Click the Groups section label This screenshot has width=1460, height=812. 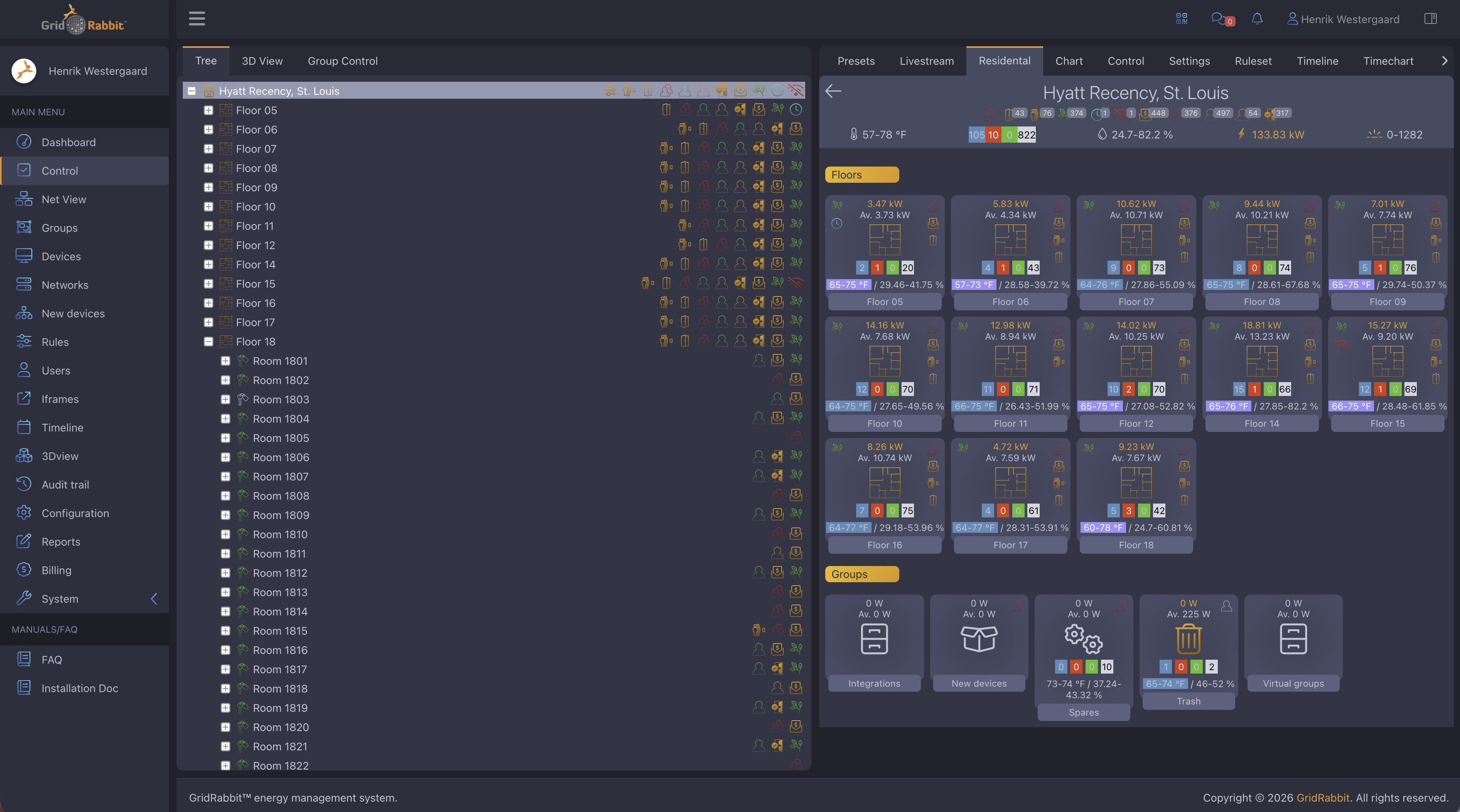862,574
